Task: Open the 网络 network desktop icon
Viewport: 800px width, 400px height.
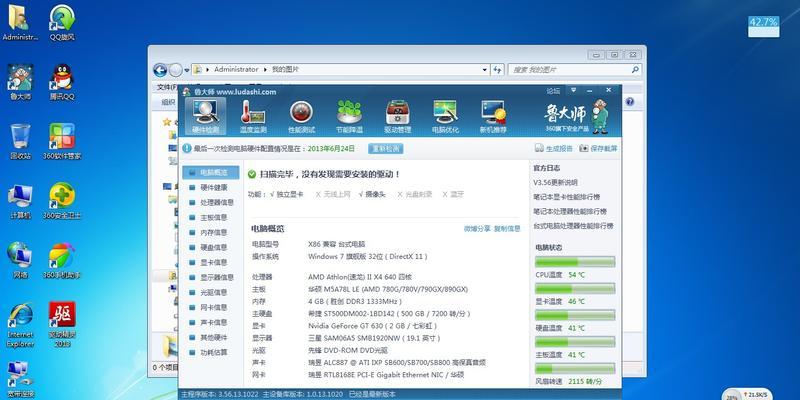Action: click(x=20, y=260)
